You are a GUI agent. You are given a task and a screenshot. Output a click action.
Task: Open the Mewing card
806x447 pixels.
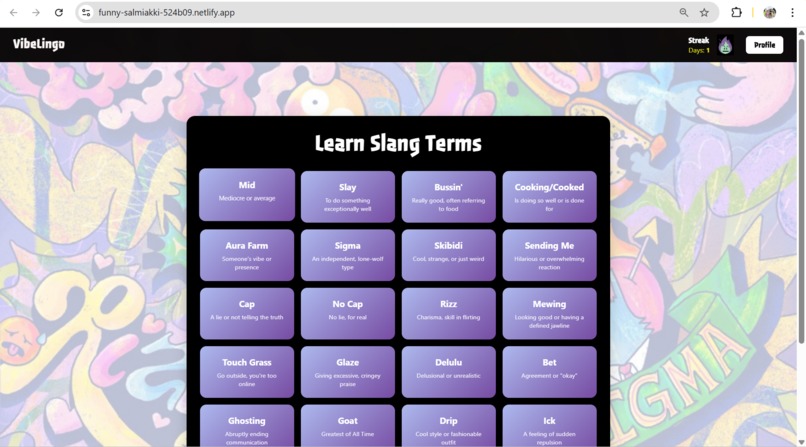(549, 313)
